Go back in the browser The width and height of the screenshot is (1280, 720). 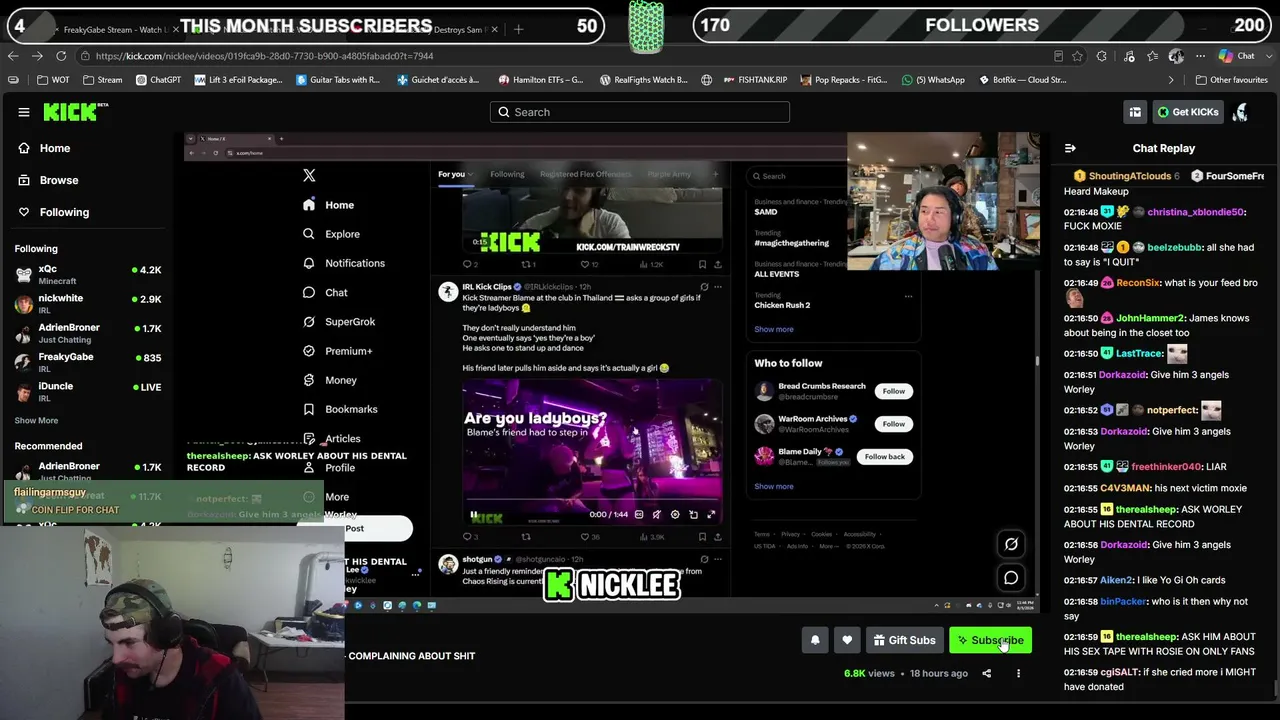coord(13,56)
